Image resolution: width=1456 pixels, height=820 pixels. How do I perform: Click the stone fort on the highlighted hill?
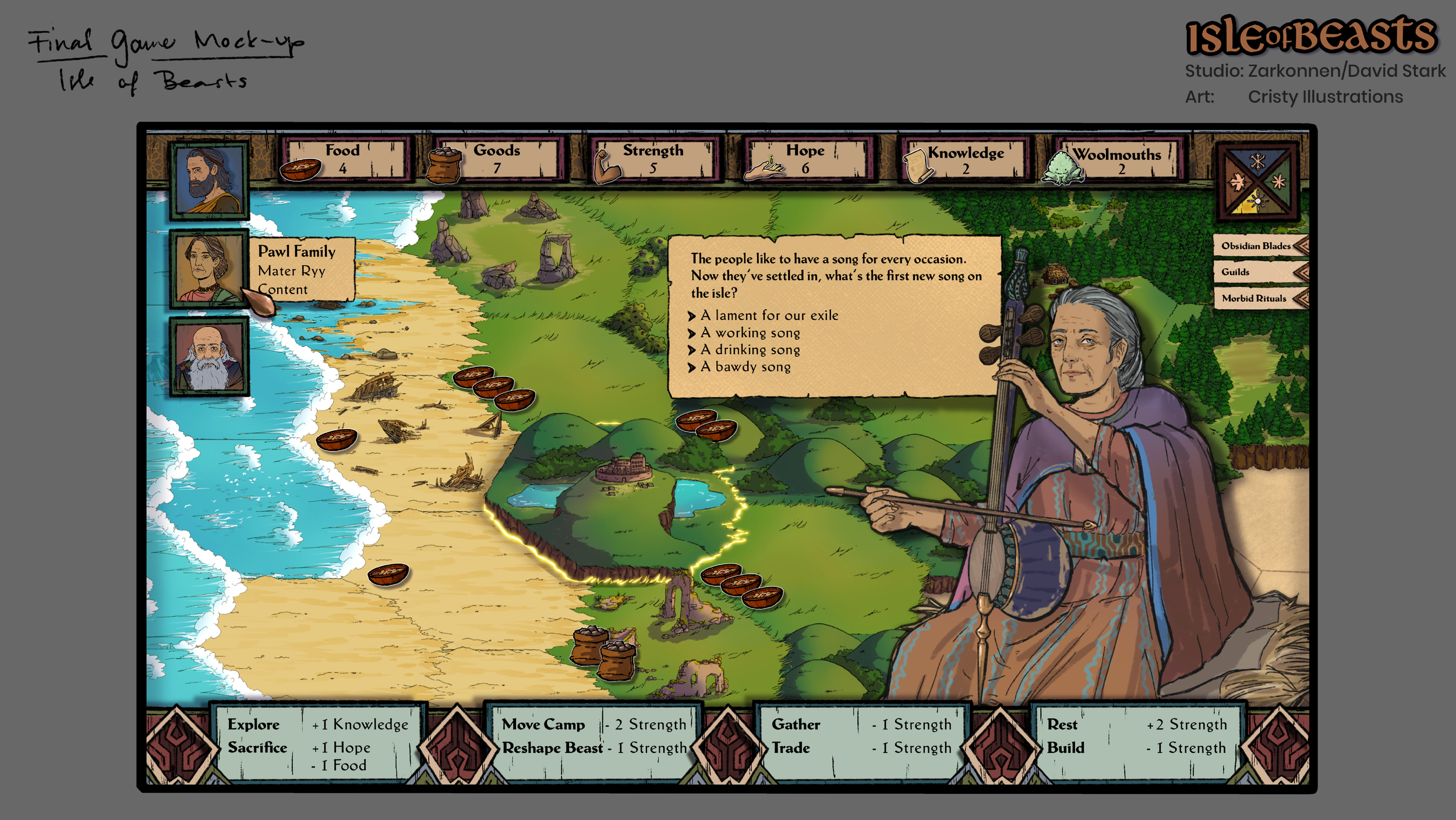click(623, 468)
